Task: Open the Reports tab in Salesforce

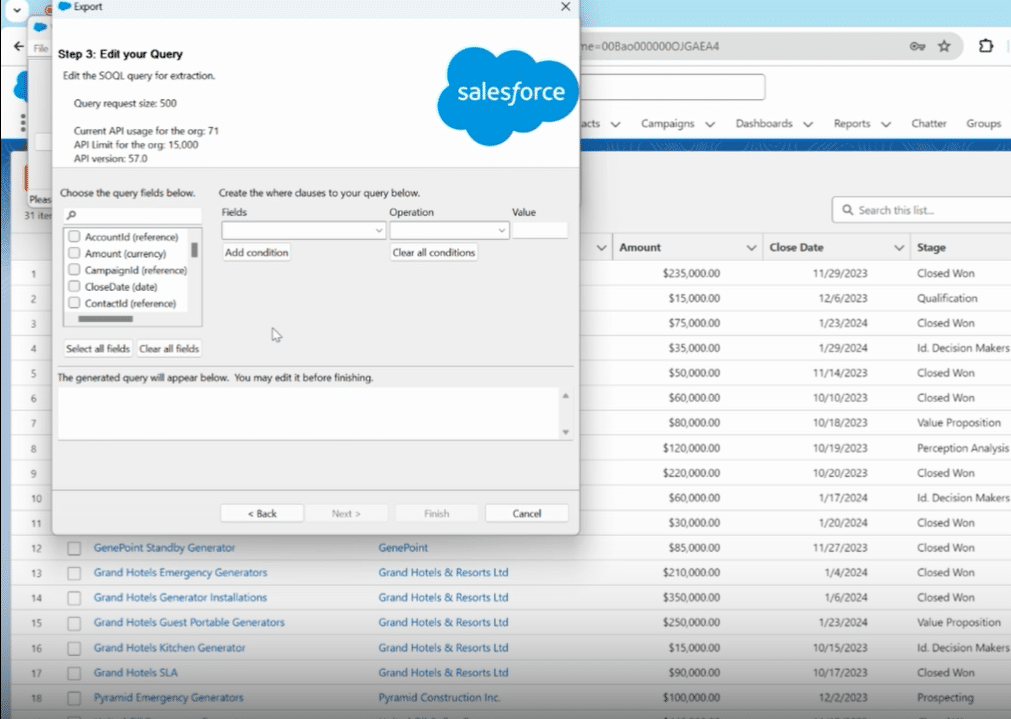Action: tap(852, 124)
